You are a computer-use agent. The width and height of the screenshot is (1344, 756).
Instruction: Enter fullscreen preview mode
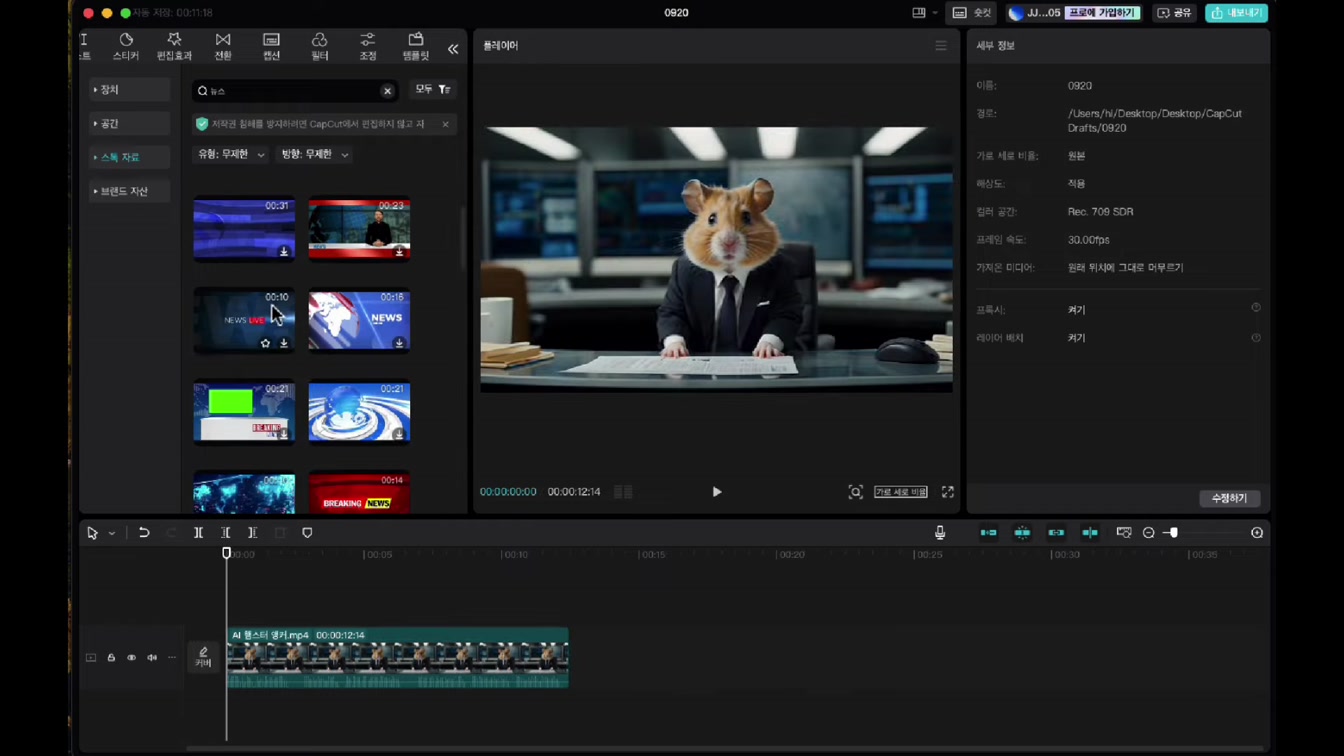[948, 492]
